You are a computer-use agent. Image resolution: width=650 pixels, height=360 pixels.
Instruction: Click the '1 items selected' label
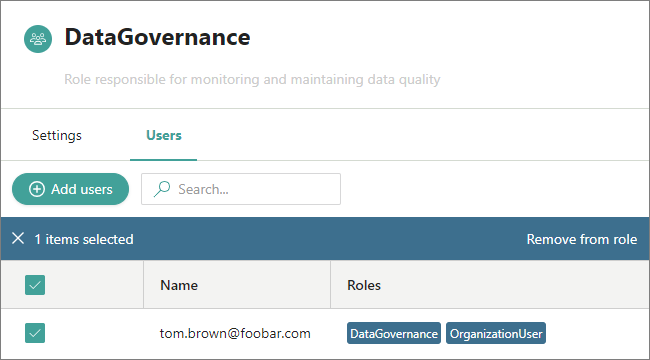point(84,239)
